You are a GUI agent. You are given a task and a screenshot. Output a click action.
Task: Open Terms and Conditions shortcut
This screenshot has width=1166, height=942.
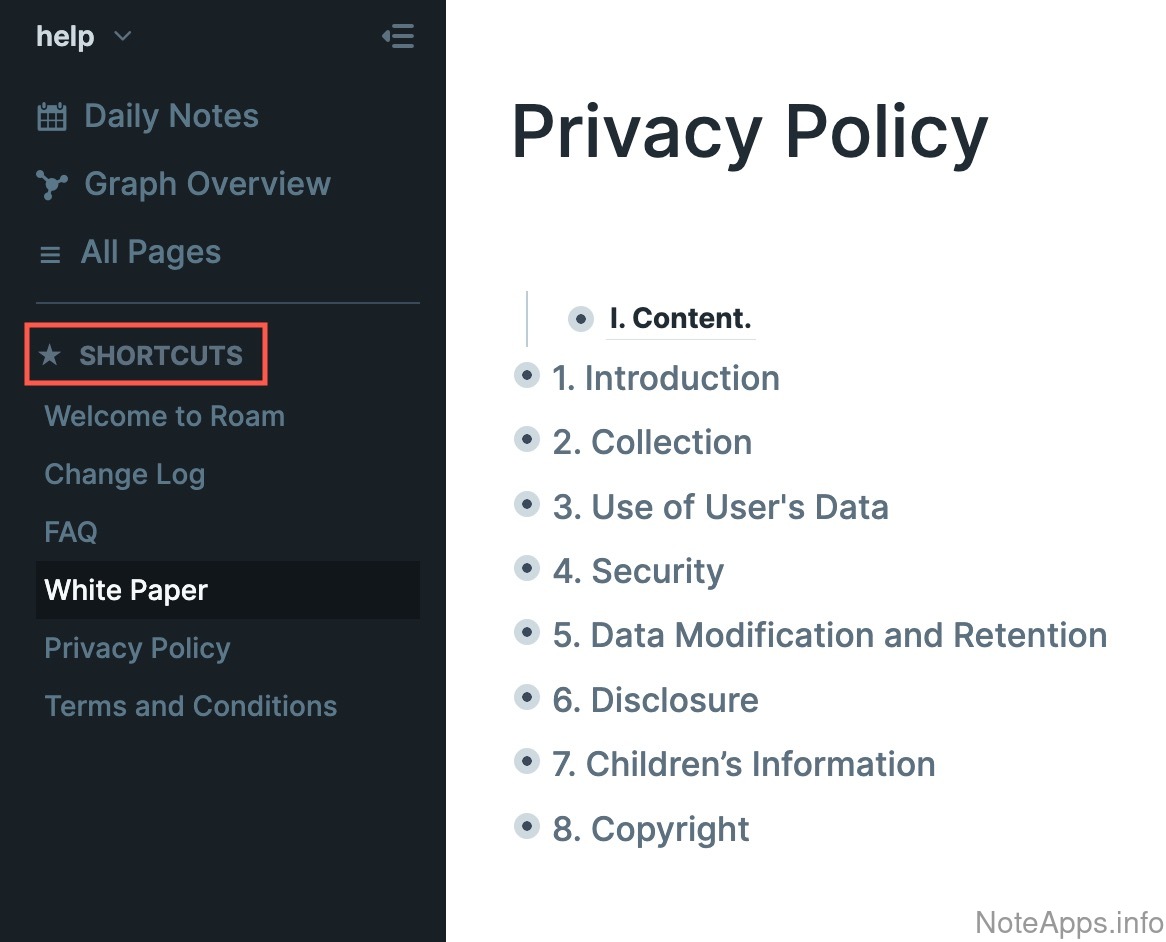(x=191, y=706)
